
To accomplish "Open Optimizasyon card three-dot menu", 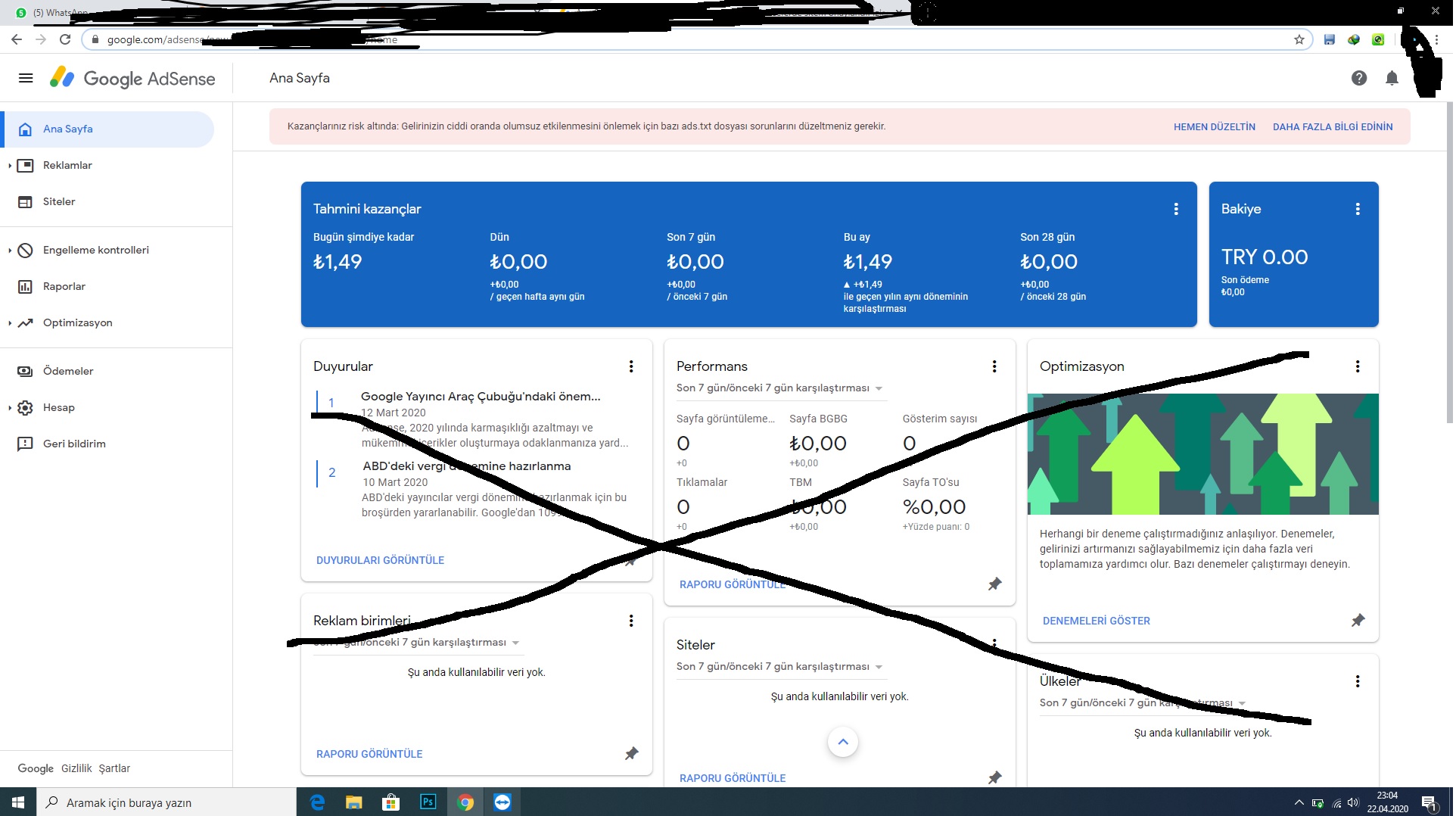I will [x=1358, y=366].
